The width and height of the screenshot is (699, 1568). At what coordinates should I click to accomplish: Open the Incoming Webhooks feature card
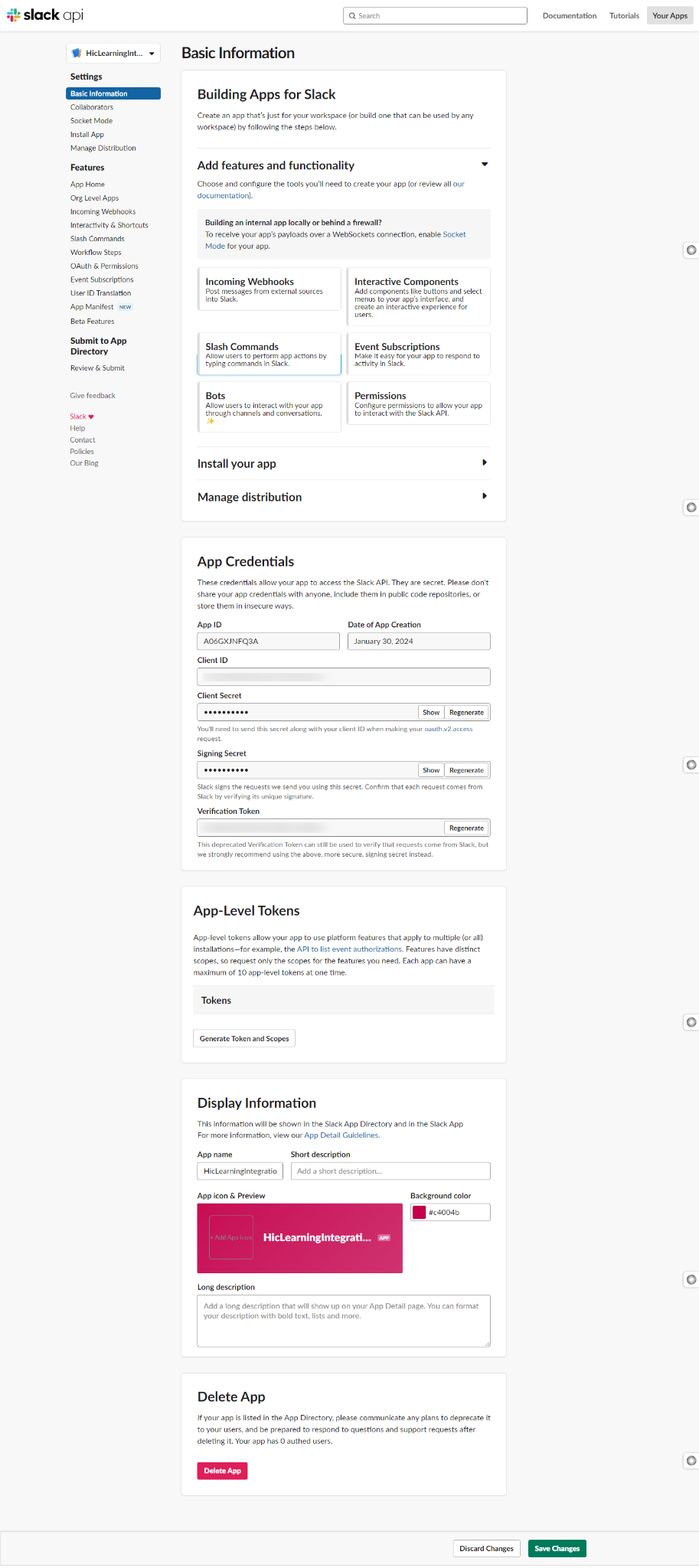click(x=269, y=289)
